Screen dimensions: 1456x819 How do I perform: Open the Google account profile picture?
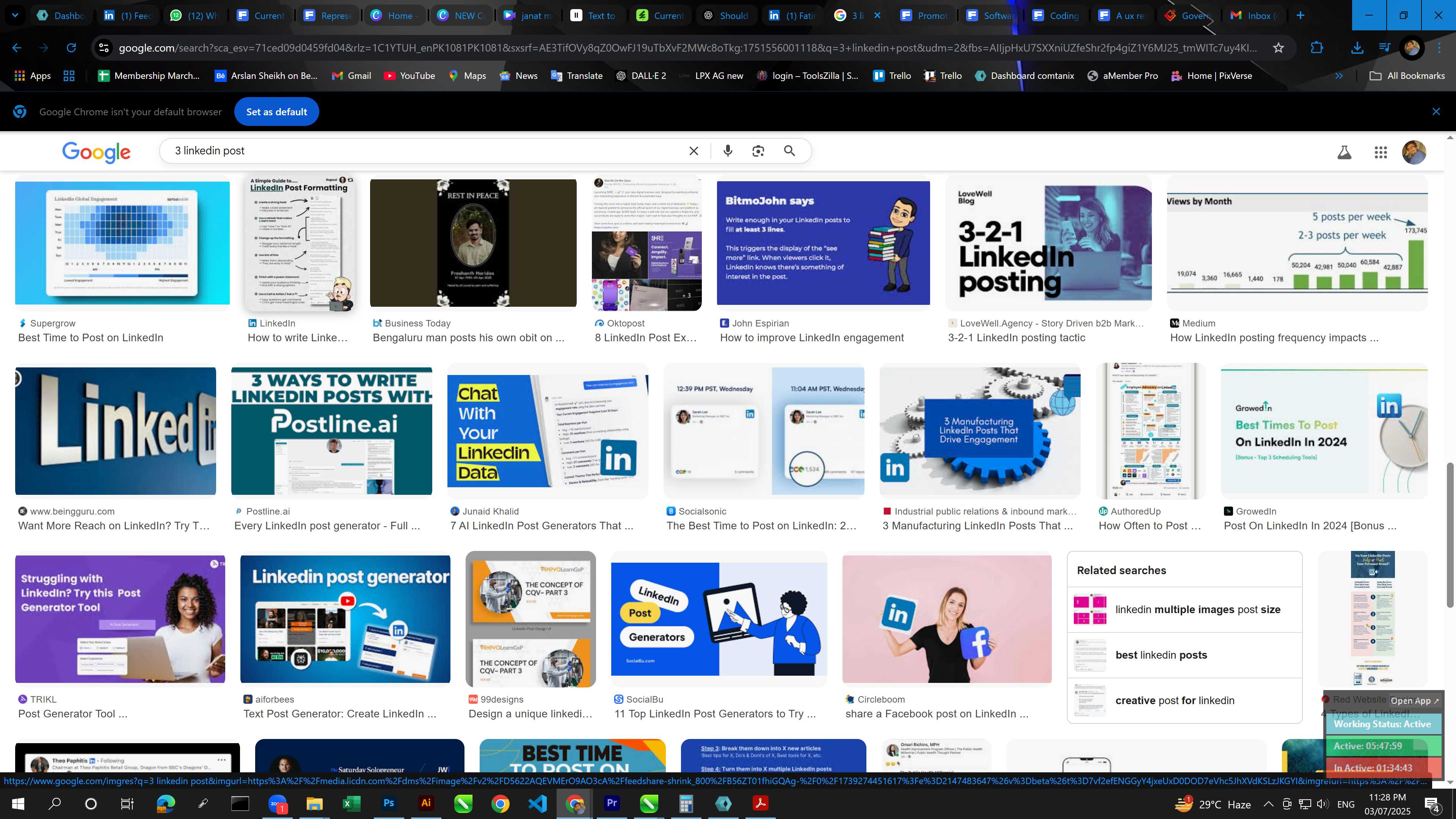pyautogui.click(x=1414, y=152)
